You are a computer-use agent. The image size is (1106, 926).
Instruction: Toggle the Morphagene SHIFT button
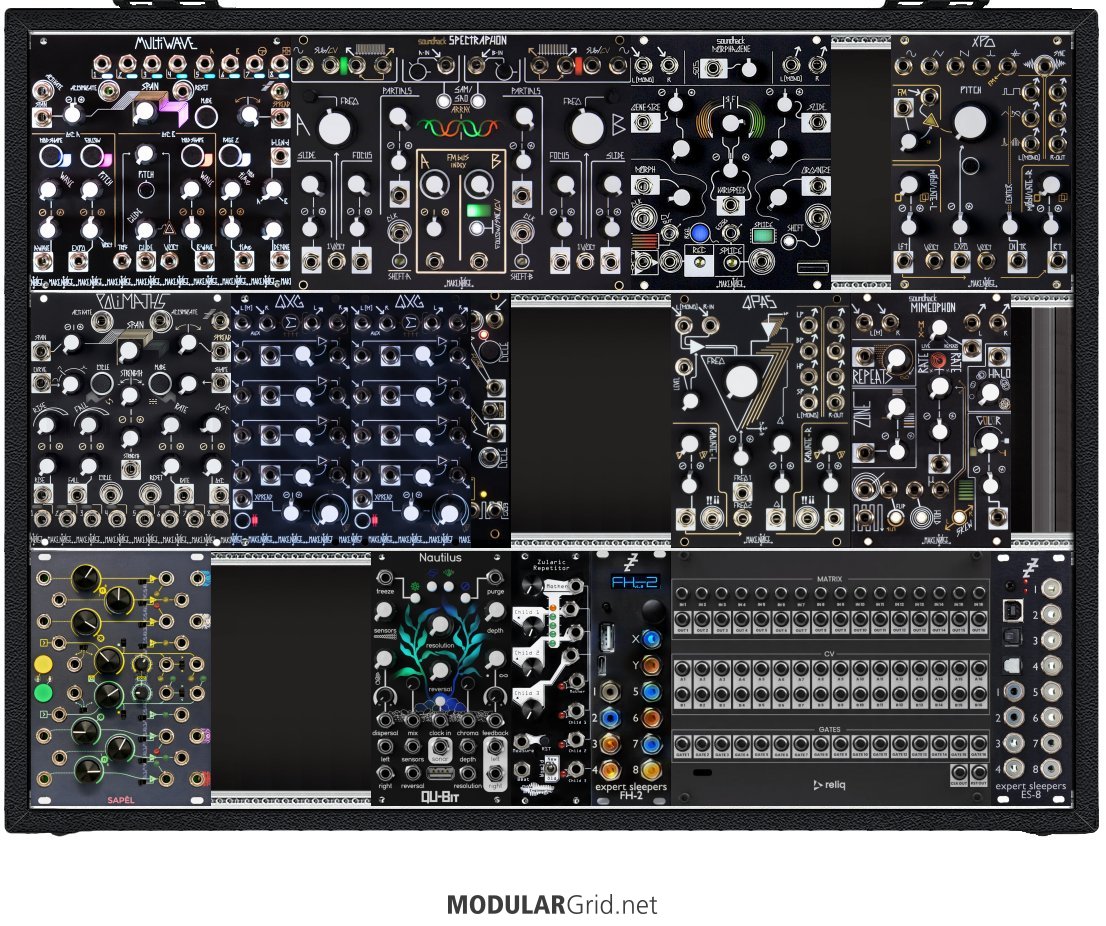click(x=788, y=241)
